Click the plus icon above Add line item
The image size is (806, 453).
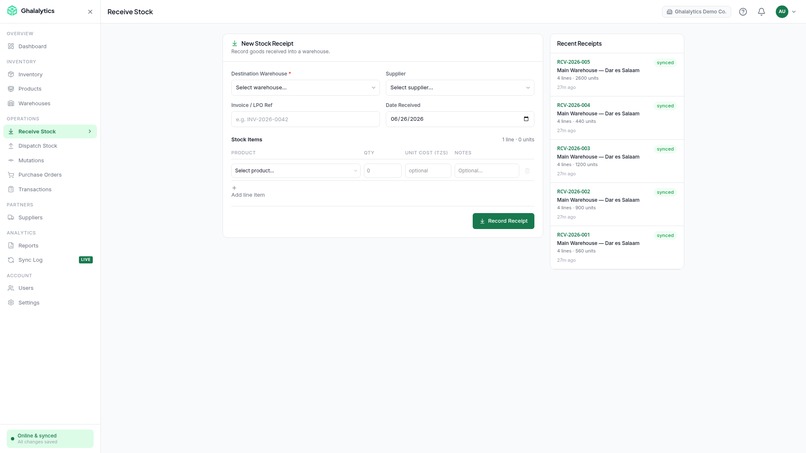tap(234, 188)
